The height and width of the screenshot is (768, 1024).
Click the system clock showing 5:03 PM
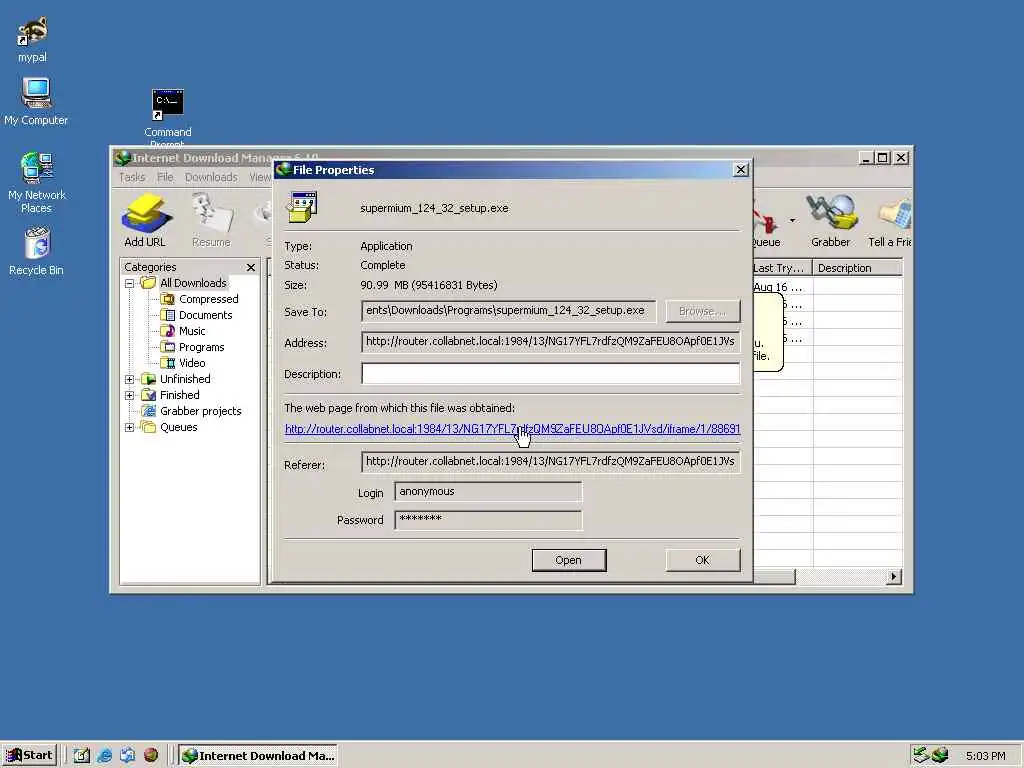tap(985, 756)
